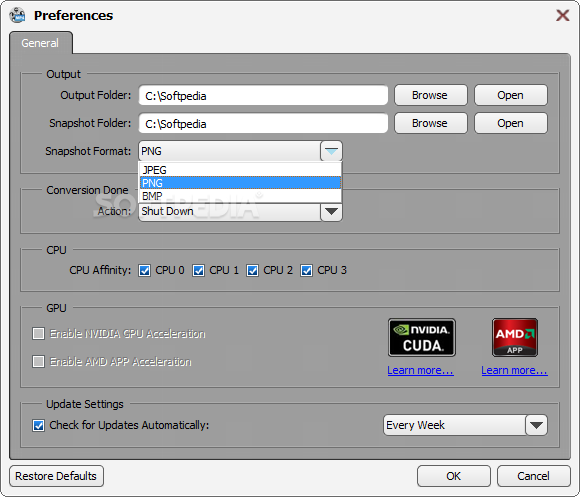
Task: Open the Every Week update frequency dropdown
Action: [x=536, y=425]
